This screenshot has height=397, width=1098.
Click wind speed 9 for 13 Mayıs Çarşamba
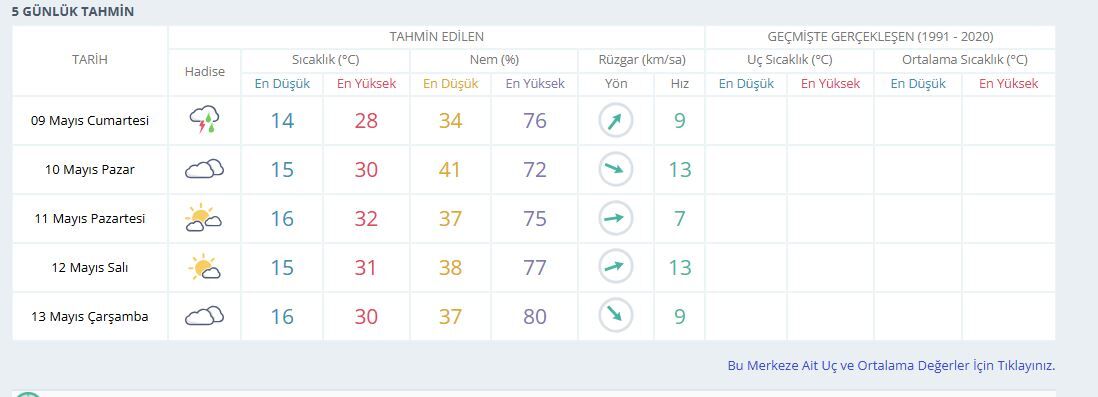(x=679, y=316)
